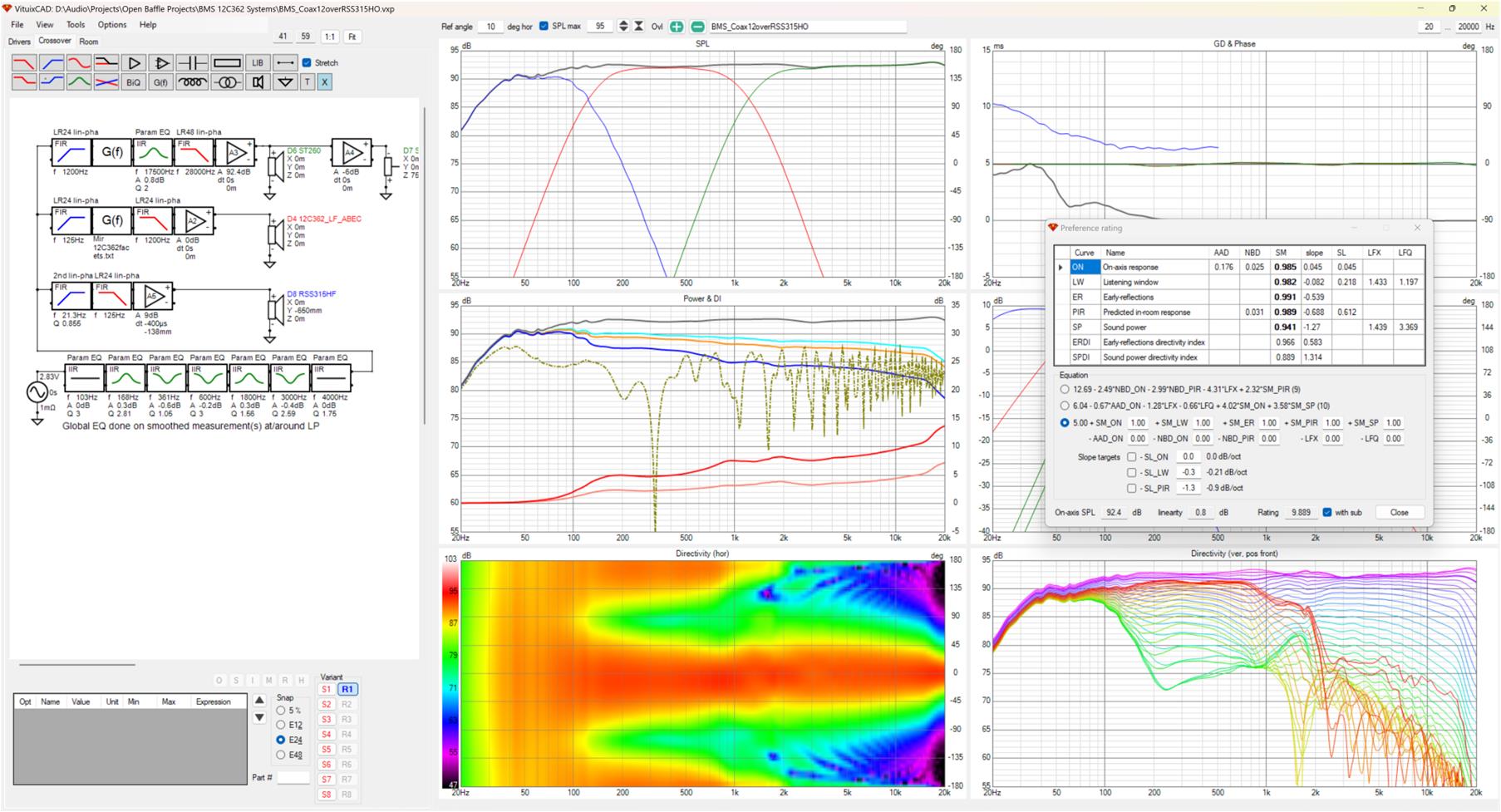Open the View menu
The height and width of the screenshot is (812, 1501).
[45, 25]
